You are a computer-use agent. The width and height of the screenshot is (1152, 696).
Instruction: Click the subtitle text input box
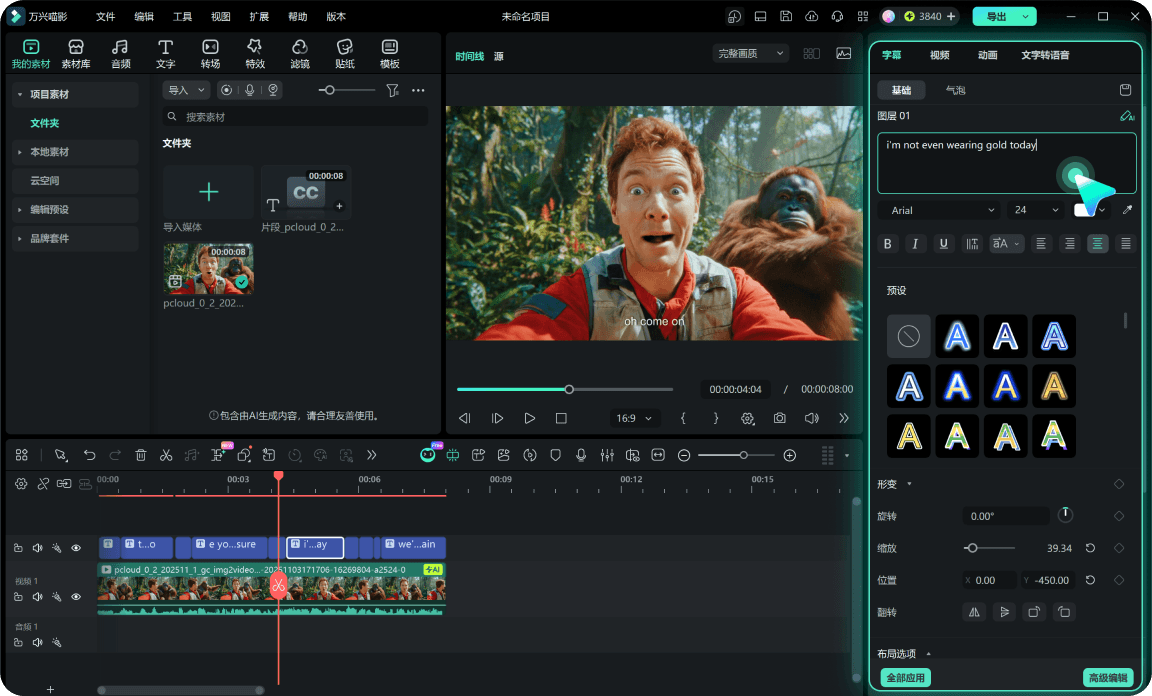1007,163
